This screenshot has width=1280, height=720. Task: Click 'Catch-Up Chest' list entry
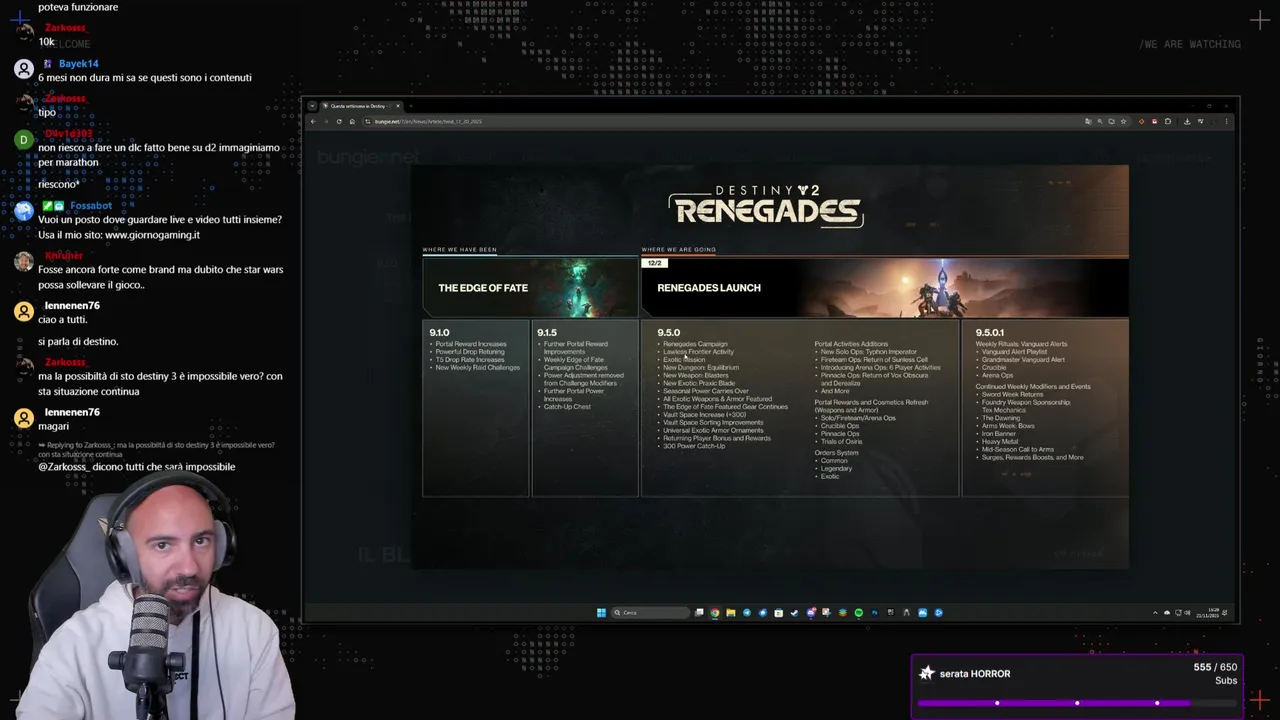pos(567,407)
